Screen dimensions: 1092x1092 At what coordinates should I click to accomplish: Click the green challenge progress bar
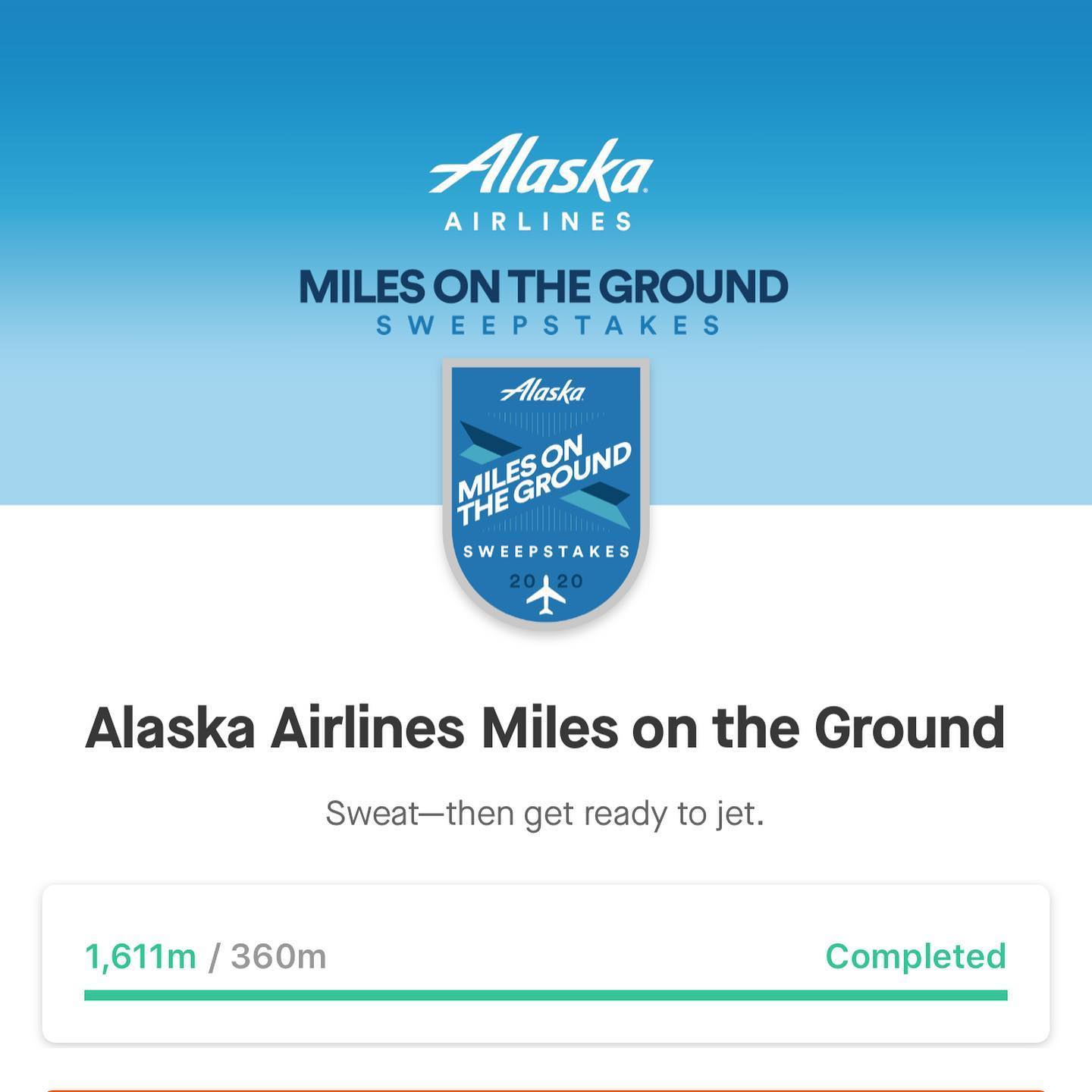click(x=545, y=995)
